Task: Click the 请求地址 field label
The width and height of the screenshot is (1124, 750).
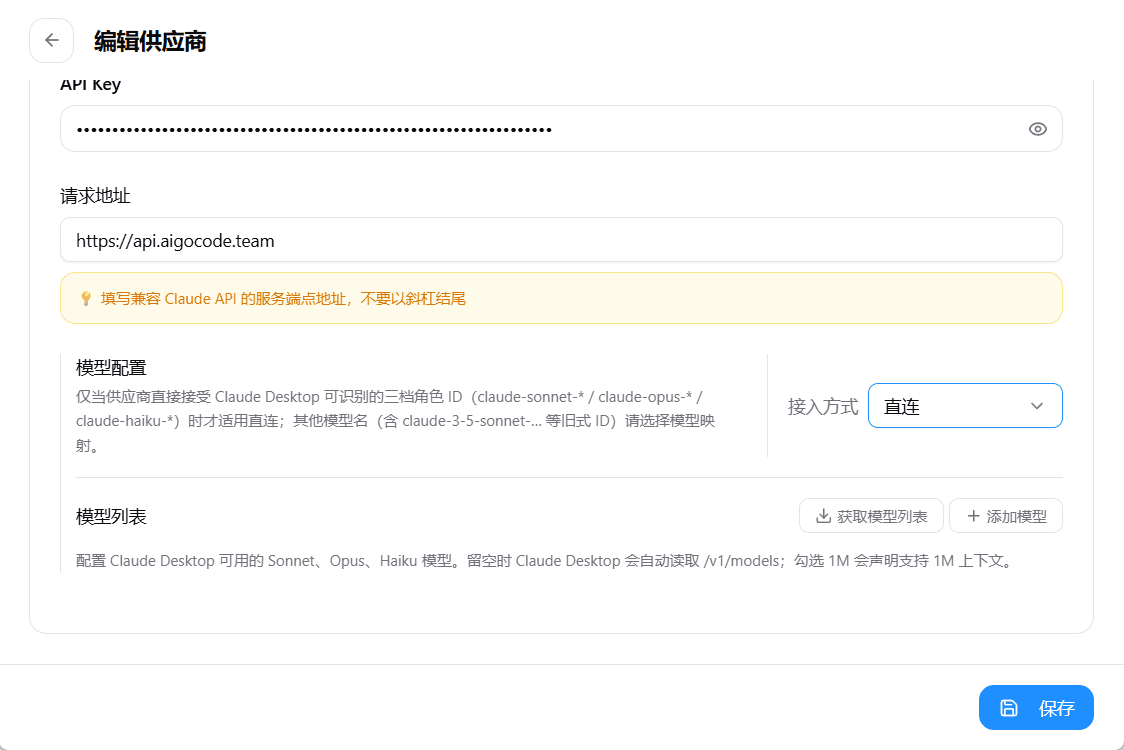Action: 95,196
